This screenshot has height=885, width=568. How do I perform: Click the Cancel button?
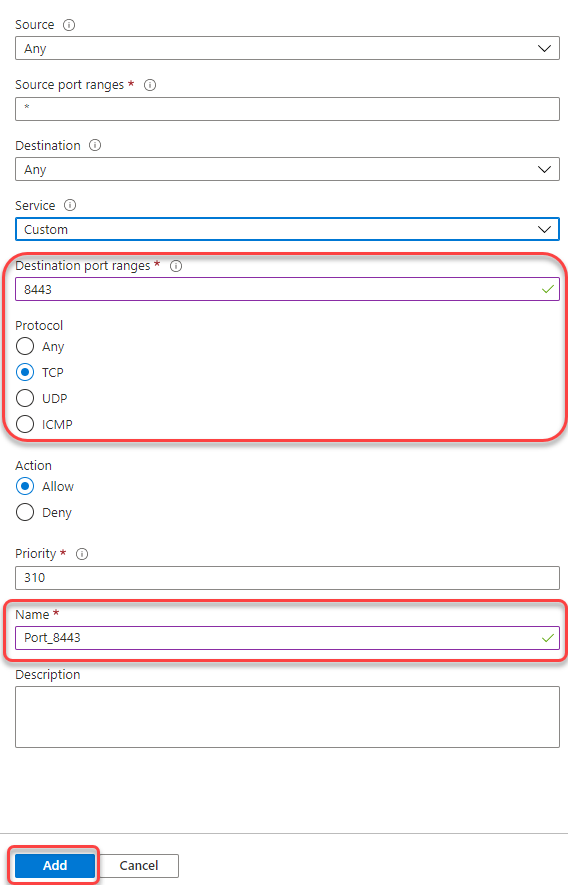tap(139, 865)
